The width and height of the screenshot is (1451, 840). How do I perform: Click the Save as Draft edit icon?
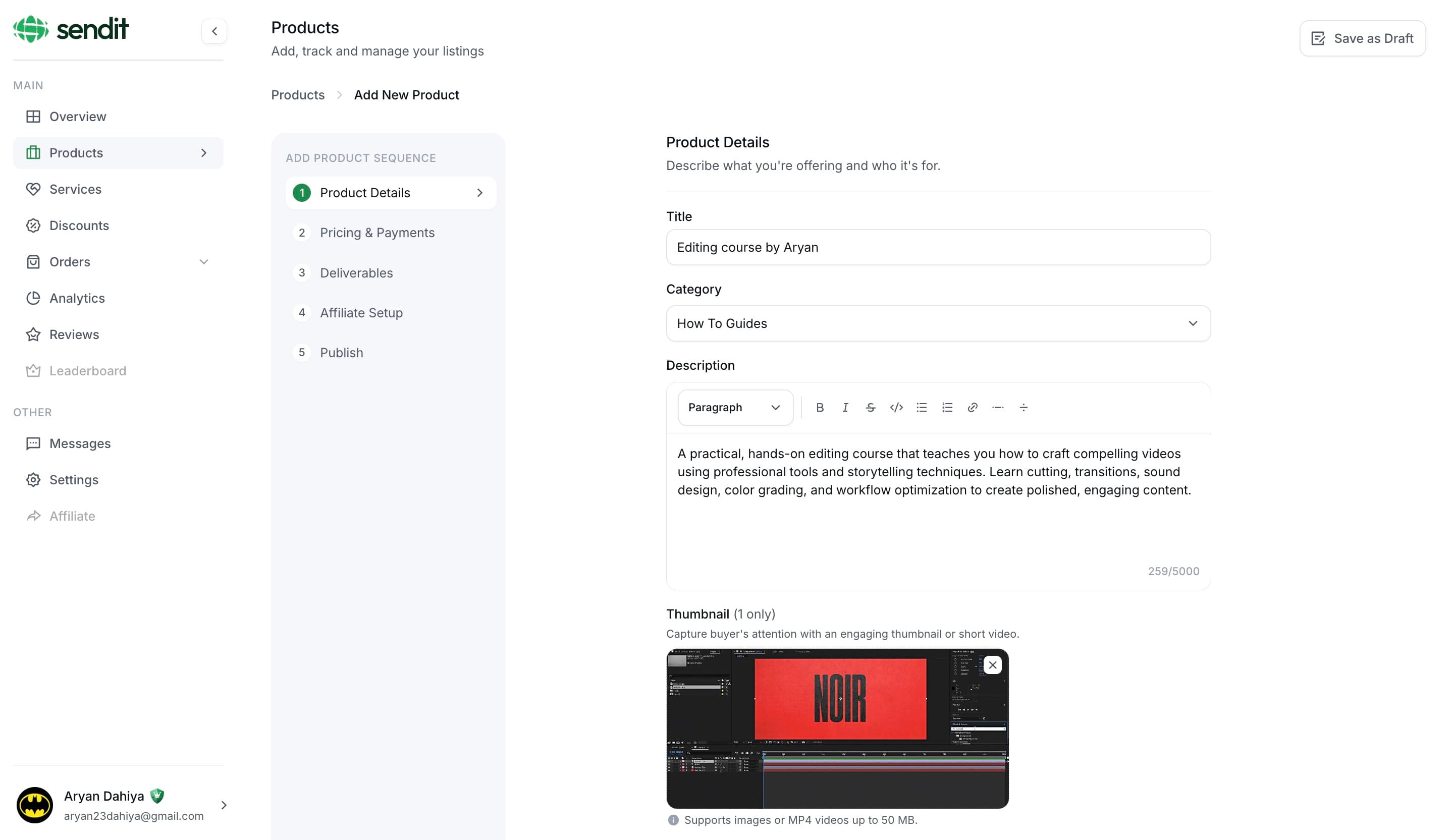pos(1318,38)
